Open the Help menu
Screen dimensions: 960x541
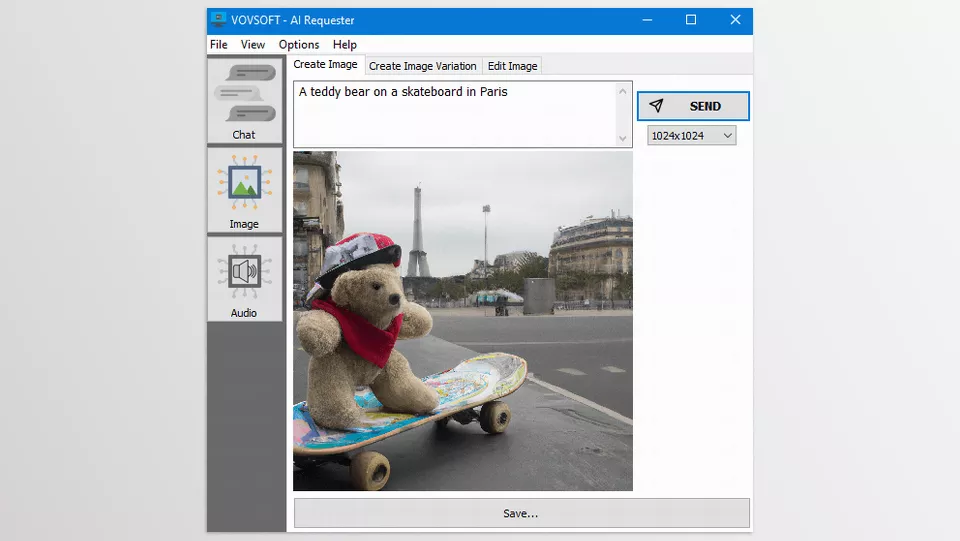[345, 45]
